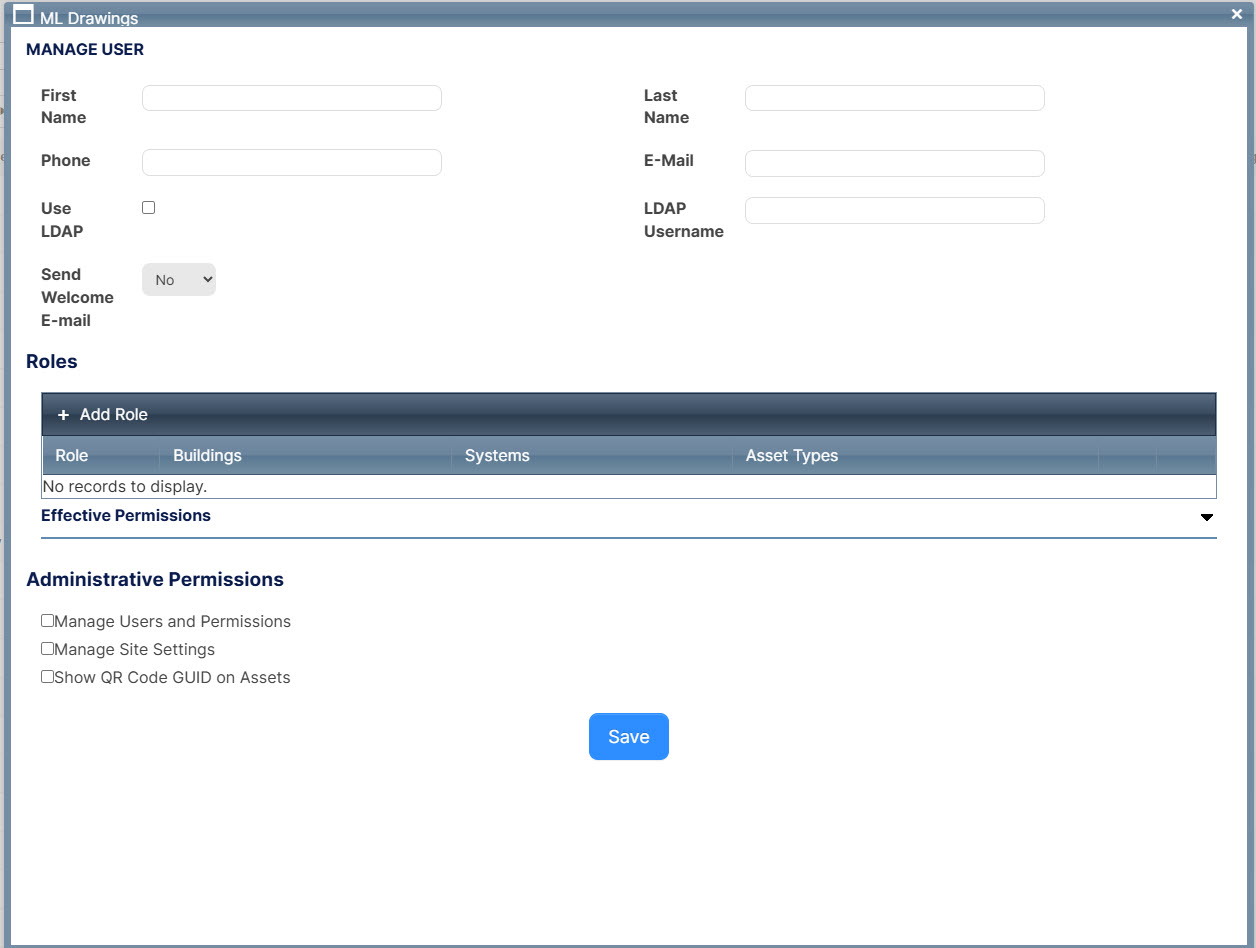Enable the Use LDAP checkbox
The image size is (1256, 948).
click(149, 208)
